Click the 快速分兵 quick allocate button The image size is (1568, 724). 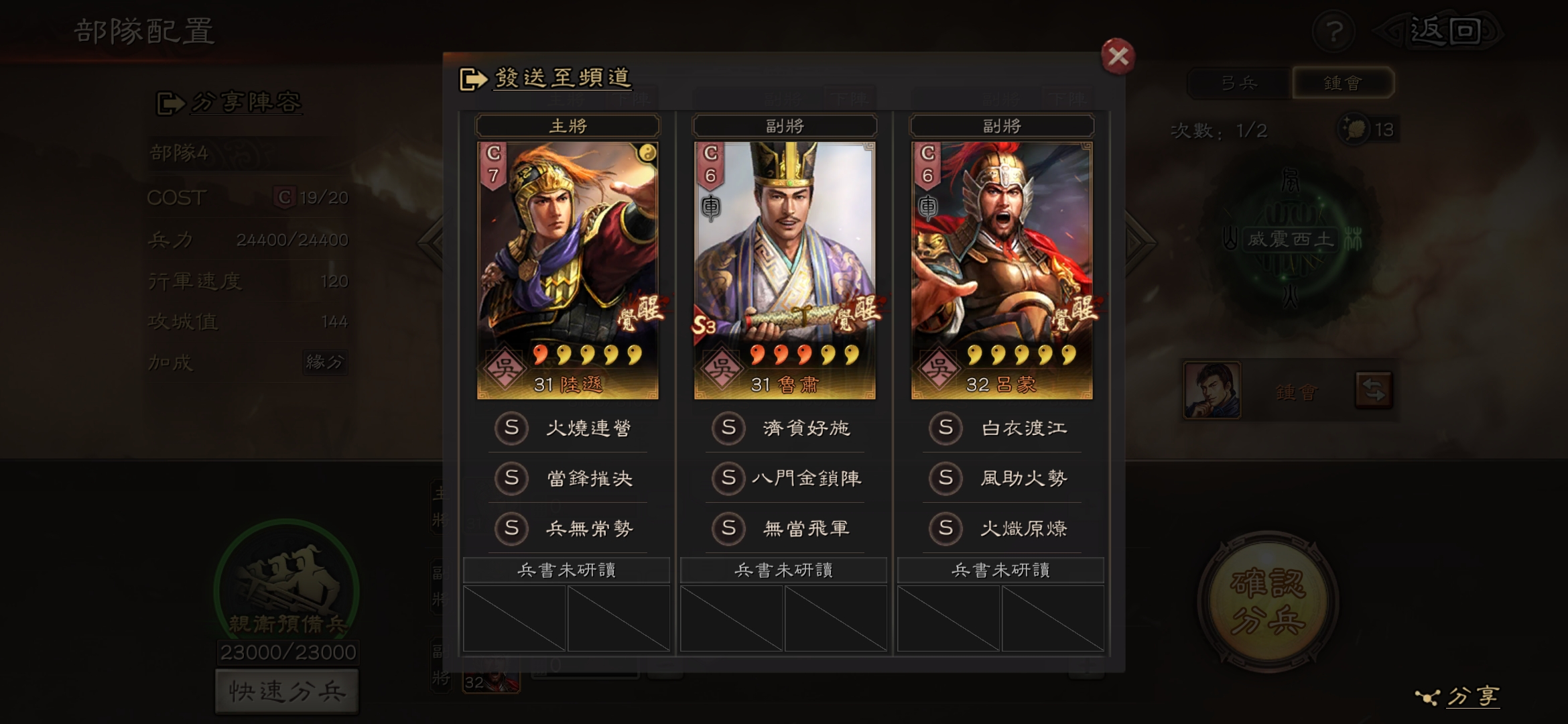[x=287, y=690]
